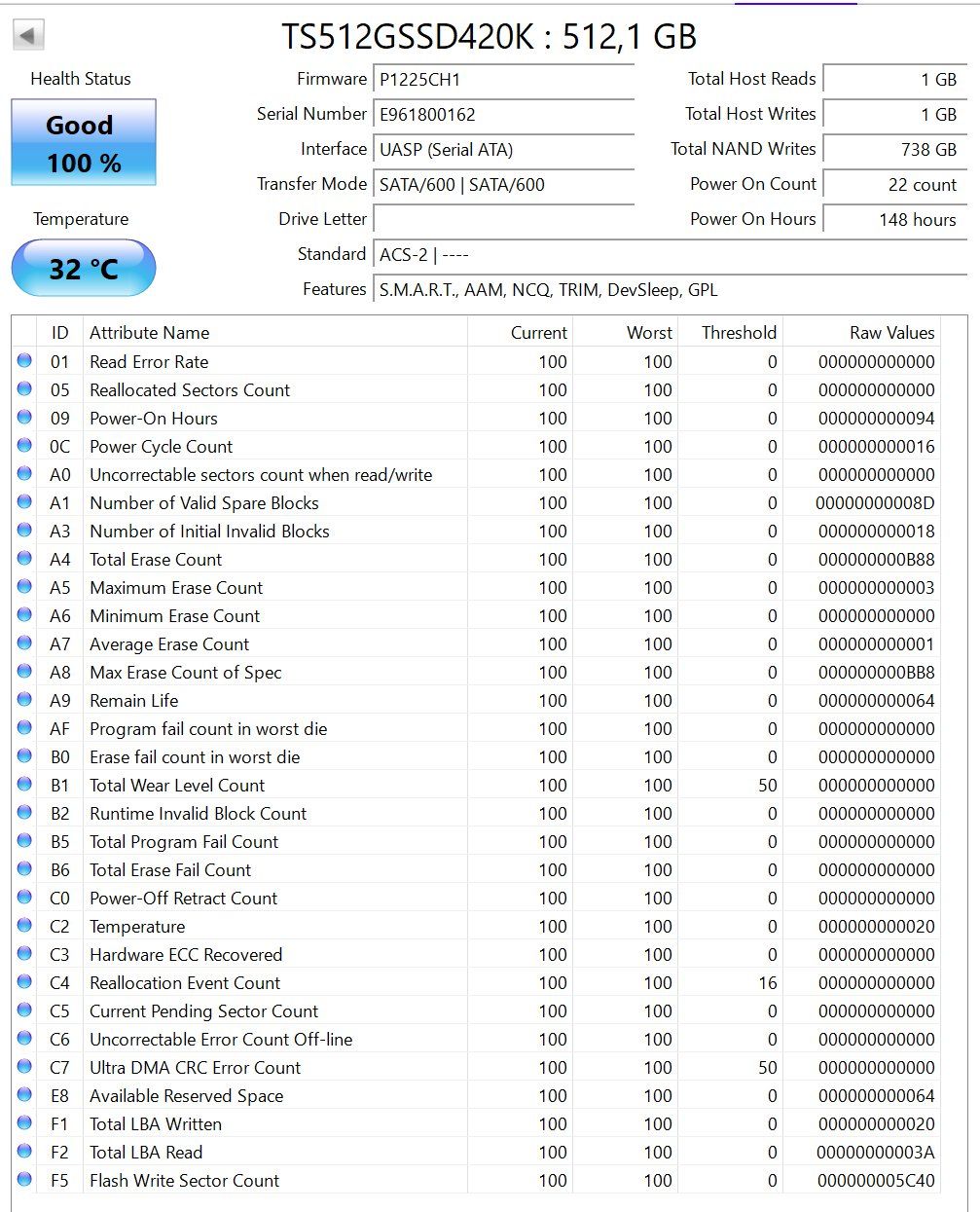
Task: Select Minimum Erase Count attribute name
Action: [x=175, y=615]
